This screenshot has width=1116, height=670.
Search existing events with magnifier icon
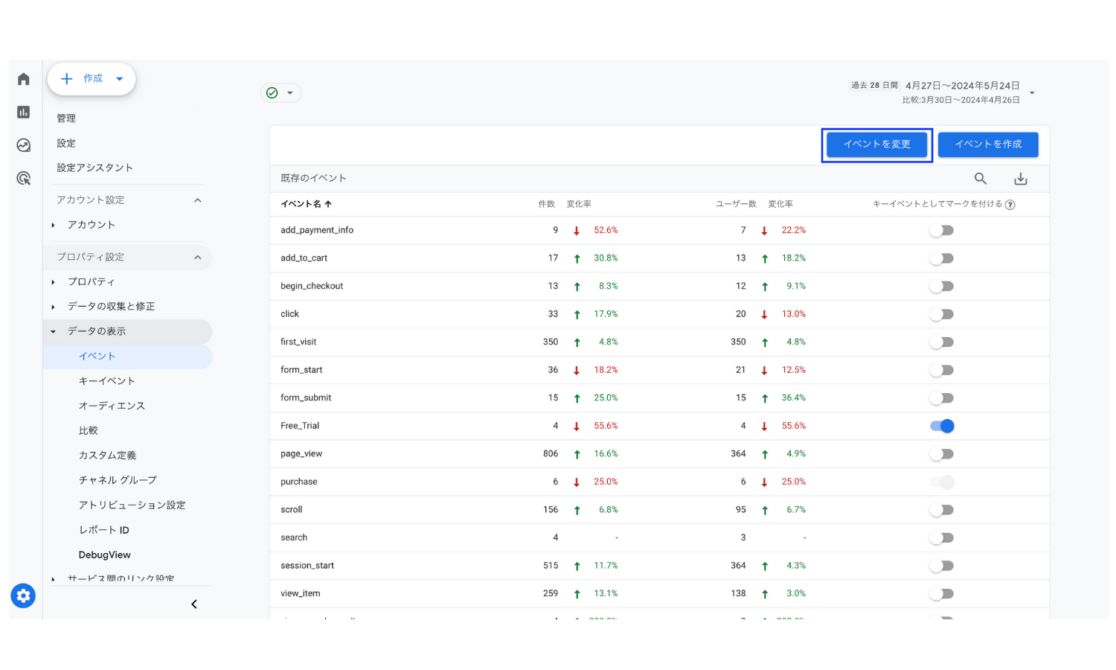980,179
